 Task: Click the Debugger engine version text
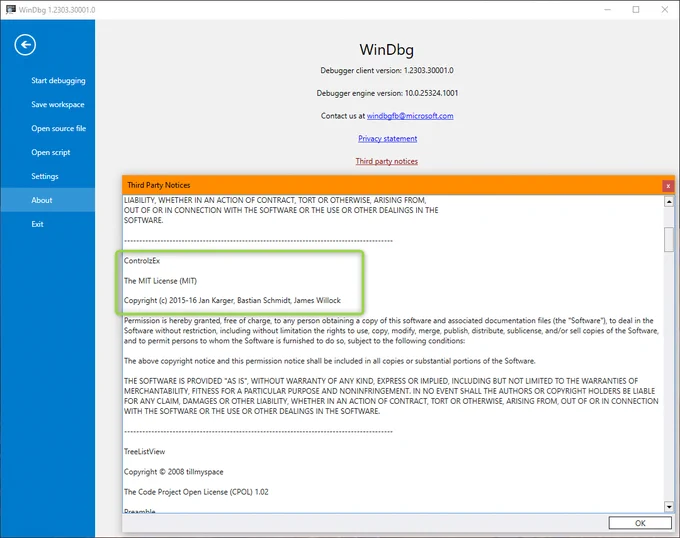pos(387,93)
